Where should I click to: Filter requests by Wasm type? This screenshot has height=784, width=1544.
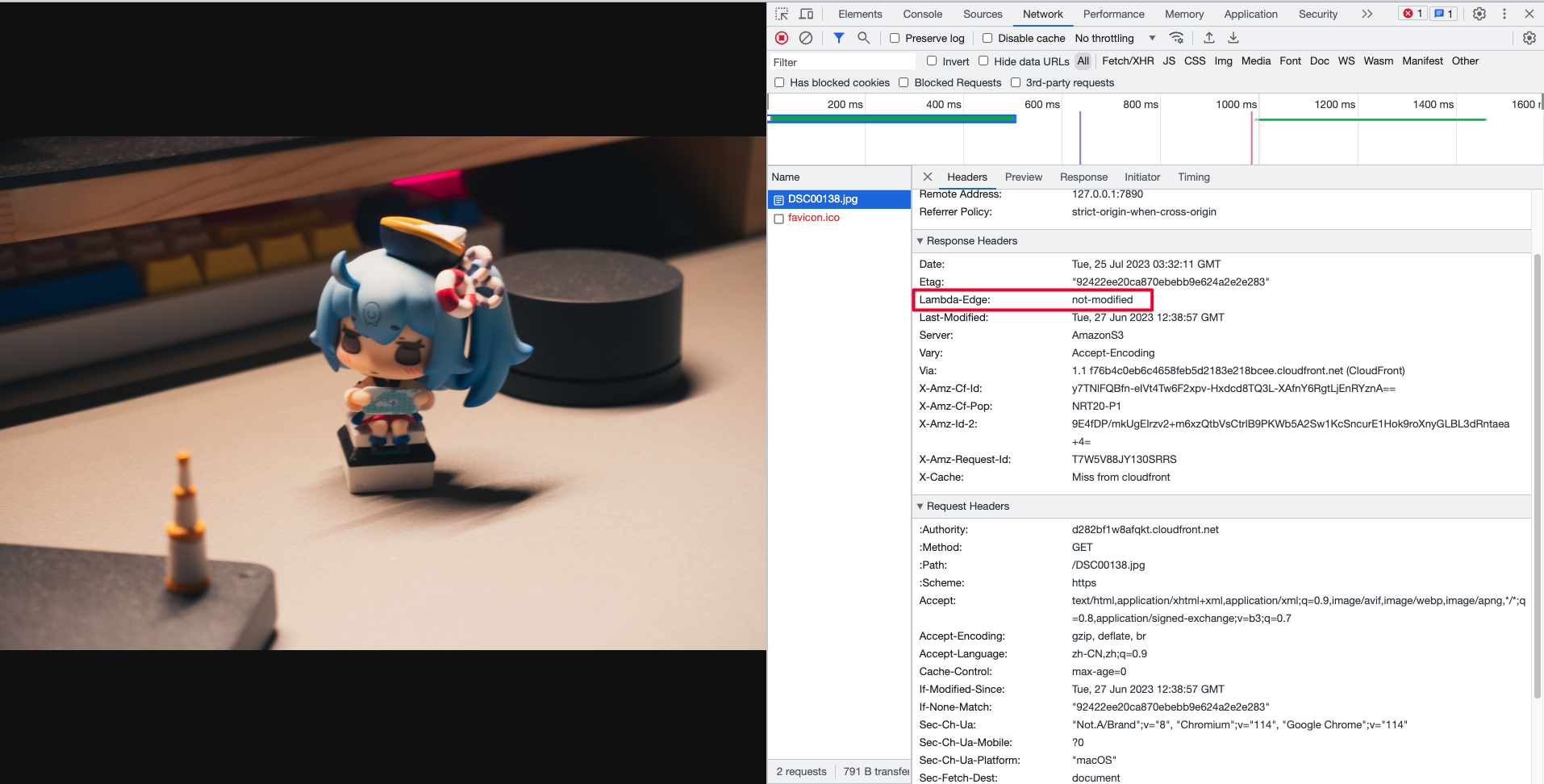(x=1379, y=60)
